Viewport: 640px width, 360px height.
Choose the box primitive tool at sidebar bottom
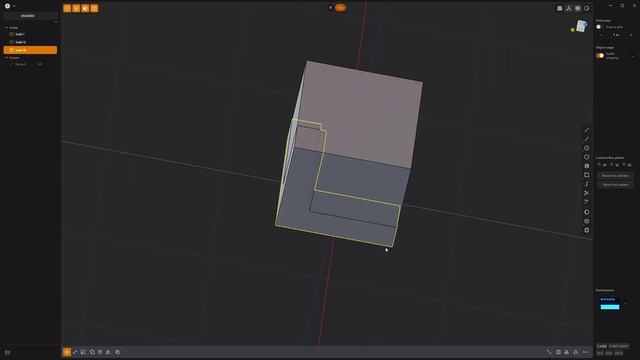pyautogui.click(x=587, y=230)
